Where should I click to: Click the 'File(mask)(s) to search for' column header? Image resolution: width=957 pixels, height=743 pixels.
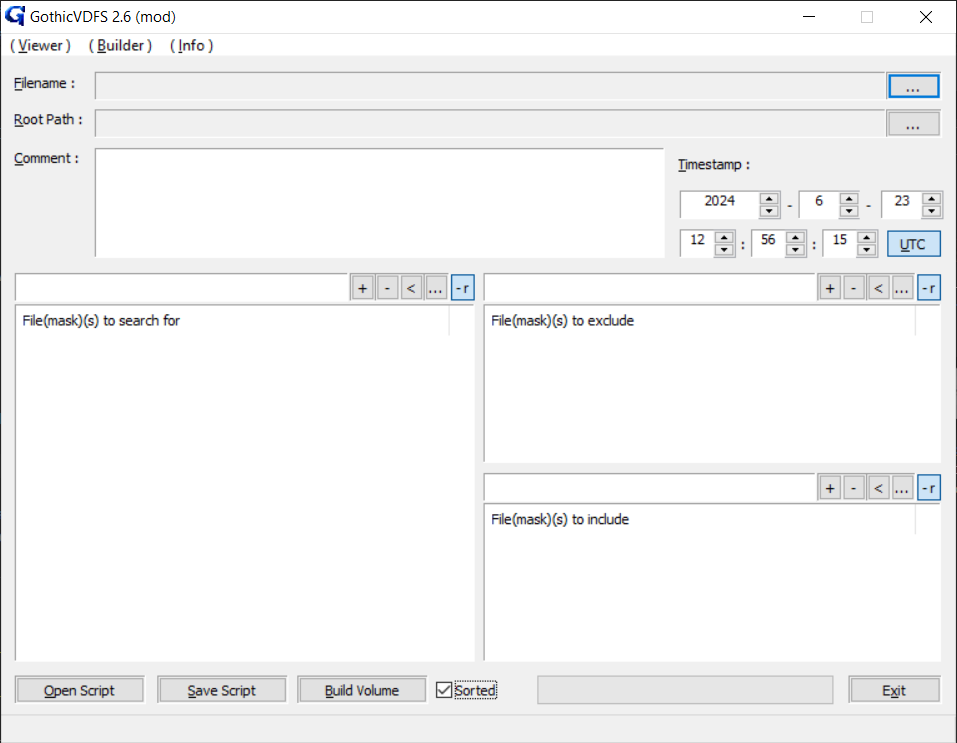point(233,321)
